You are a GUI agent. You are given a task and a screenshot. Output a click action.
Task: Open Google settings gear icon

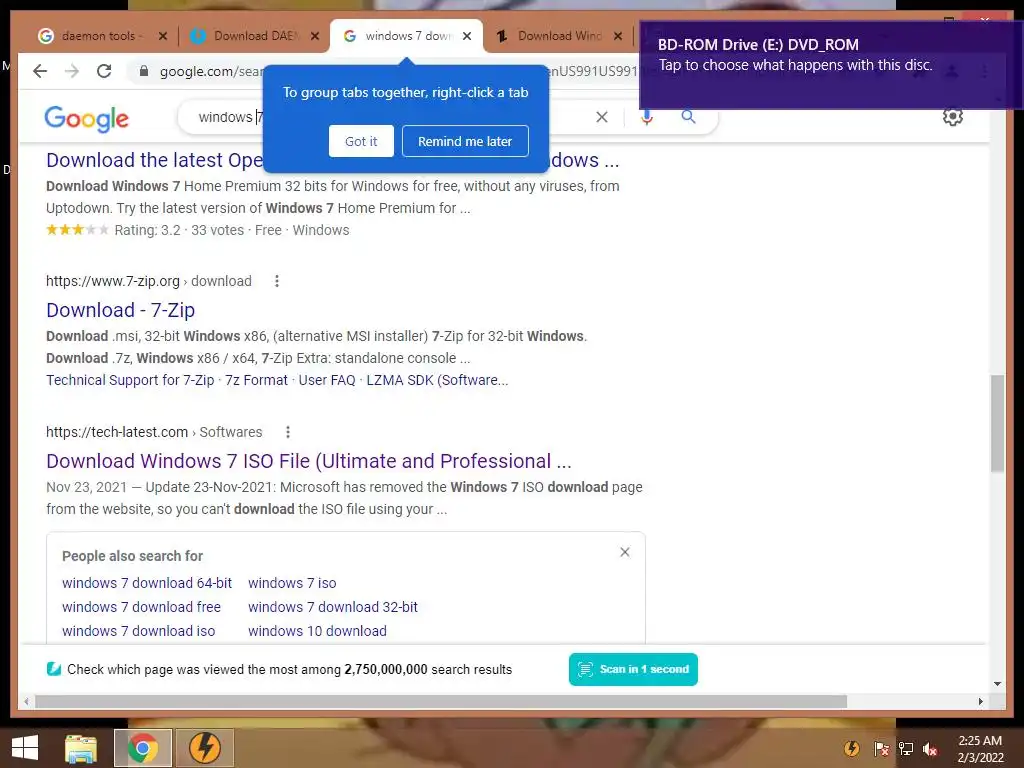click(x=953, y=117)
